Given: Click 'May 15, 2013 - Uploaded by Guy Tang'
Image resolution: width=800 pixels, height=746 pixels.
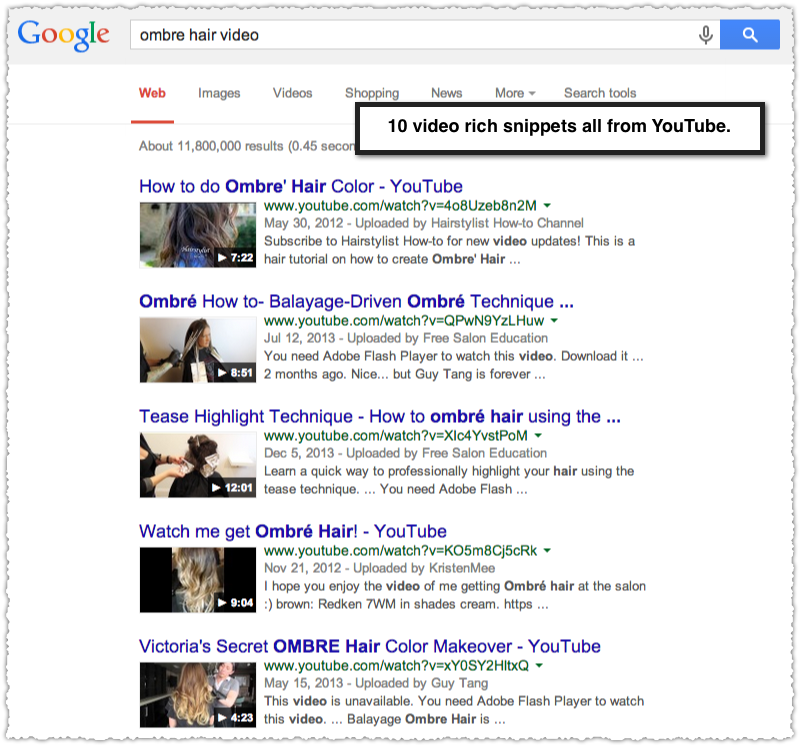Looking at the screenshot, I should click(376, 683).
